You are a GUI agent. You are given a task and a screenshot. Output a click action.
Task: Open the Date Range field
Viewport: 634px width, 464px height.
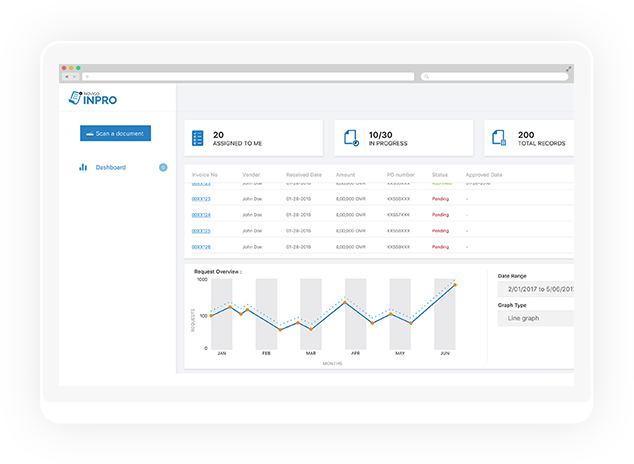(536, 289)
